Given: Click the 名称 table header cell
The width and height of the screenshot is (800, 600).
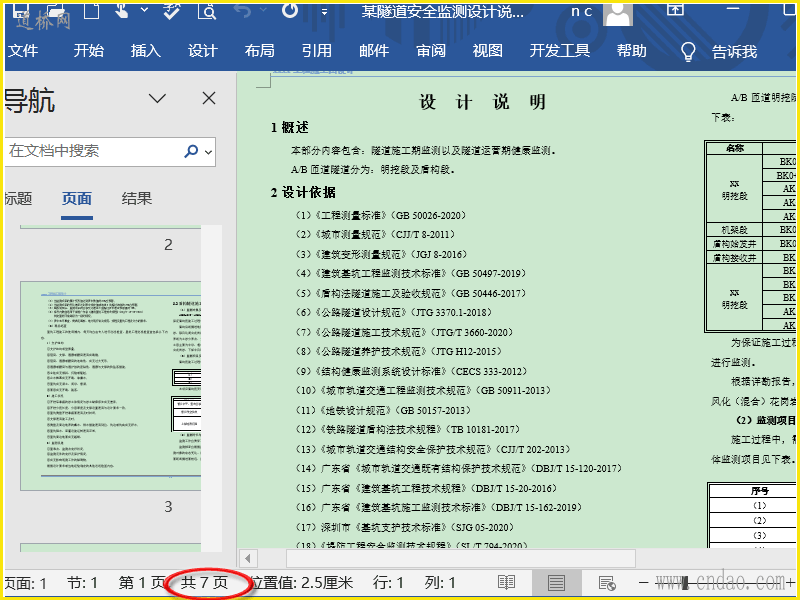Looking at the screenshot, I should click(x=735, y=148).
